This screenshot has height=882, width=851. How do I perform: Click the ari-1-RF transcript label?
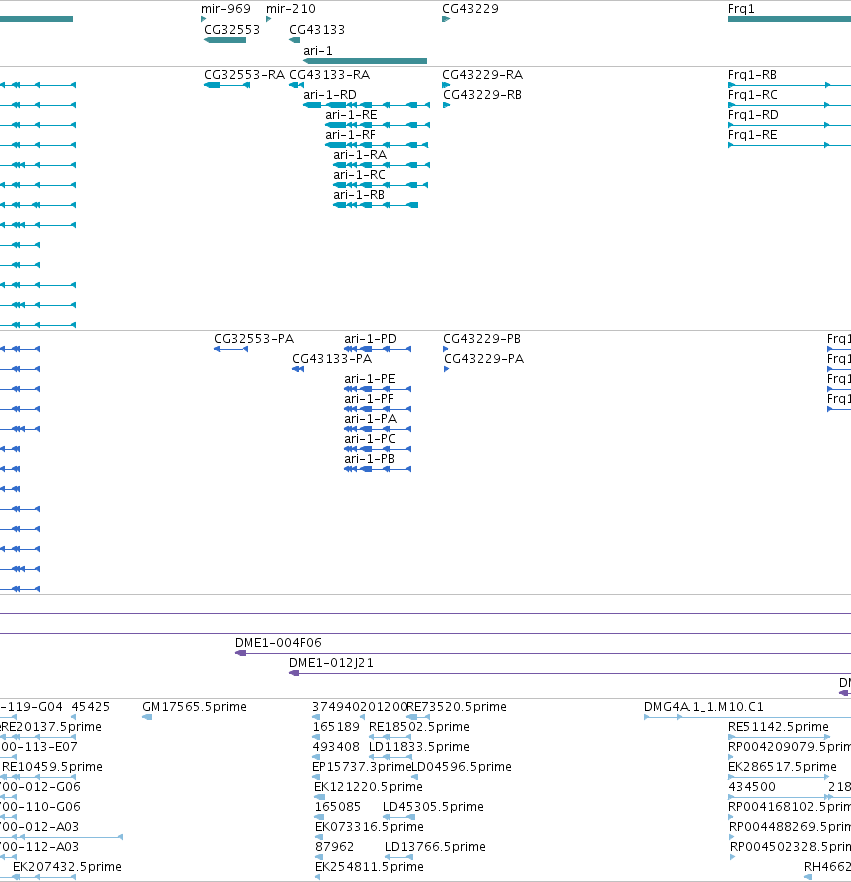click(x=350, y=135)
